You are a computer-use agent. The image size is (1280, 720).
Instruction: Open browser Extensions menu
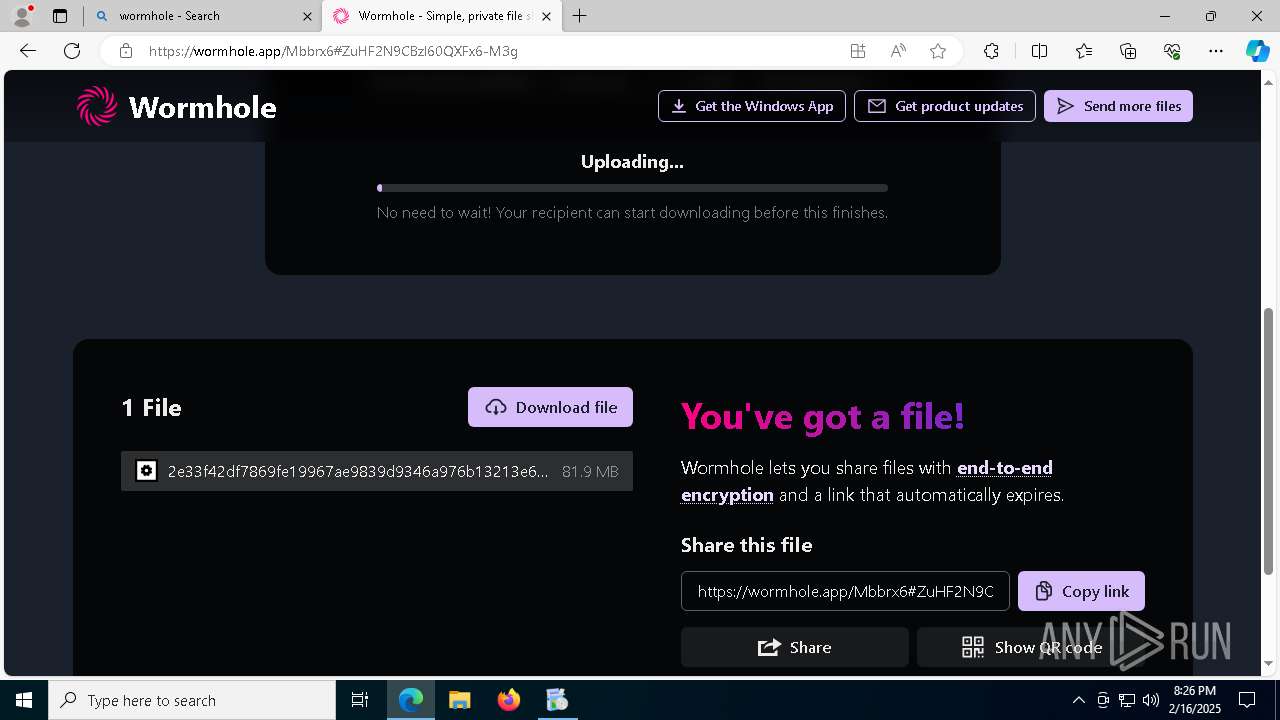click(x=991, y=51)
